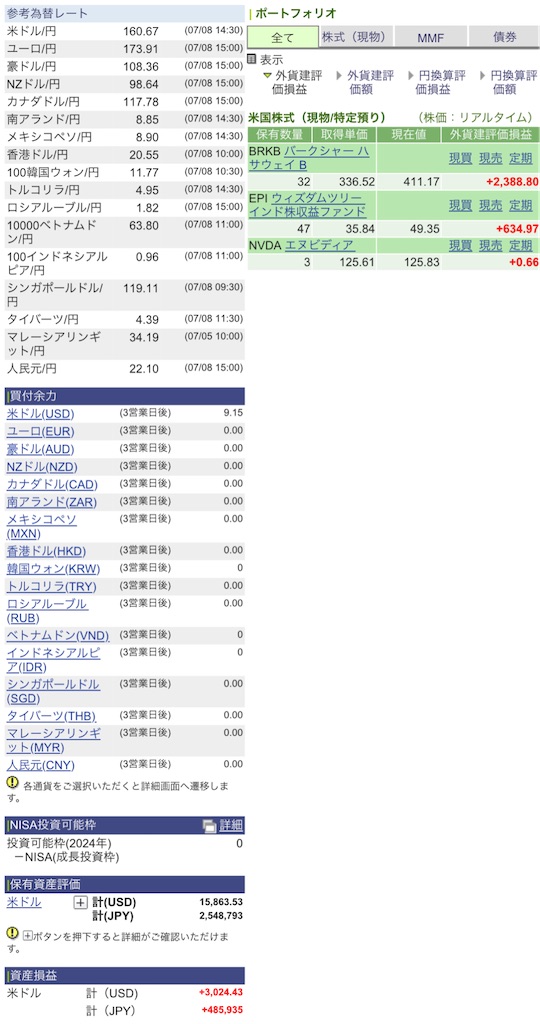Switch to the 全て portfolio tab

click(x=283, y=37)
